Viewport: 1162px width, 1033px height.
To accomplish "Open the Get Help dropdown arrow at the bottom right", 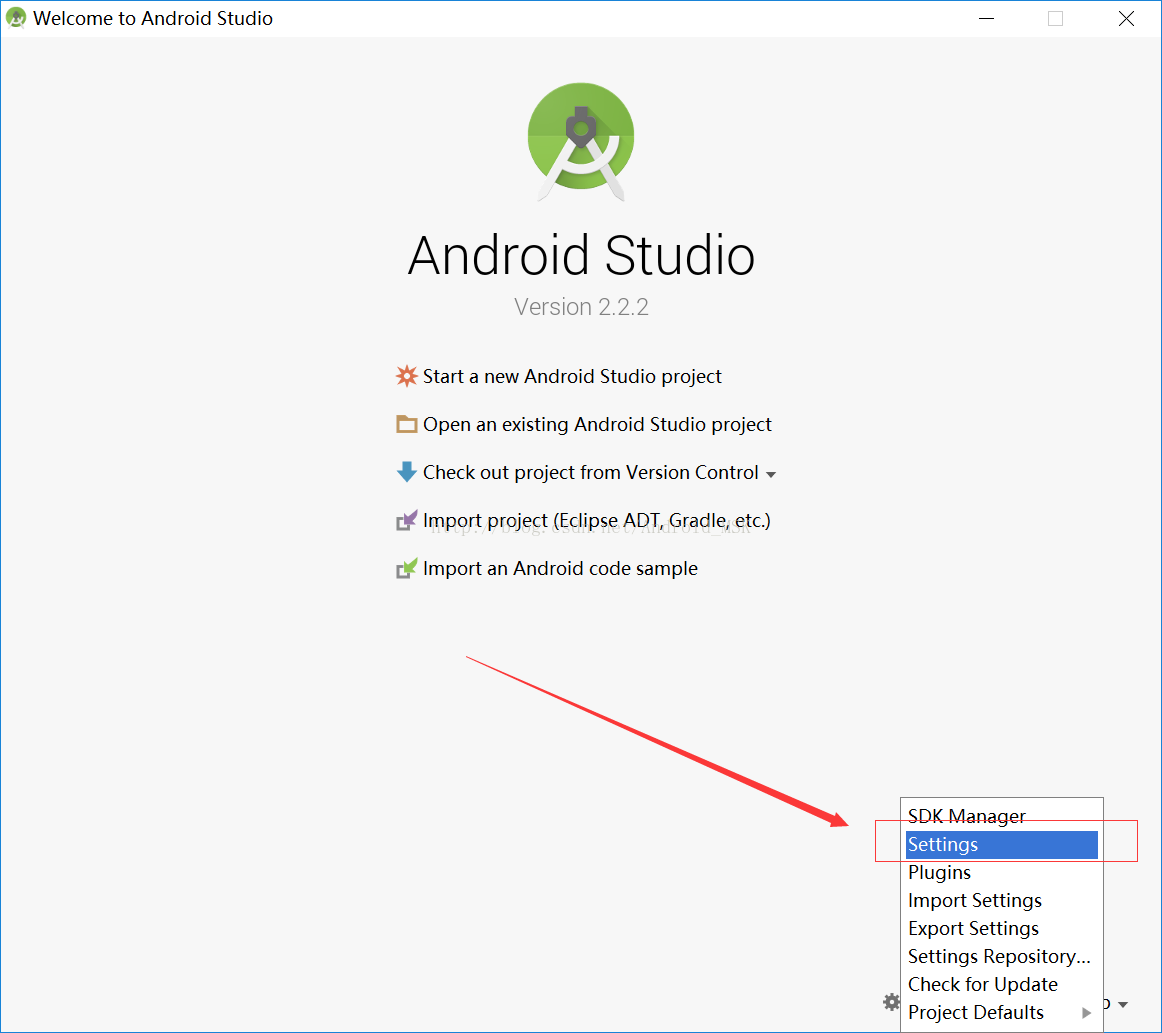I will [1123, 1005].
